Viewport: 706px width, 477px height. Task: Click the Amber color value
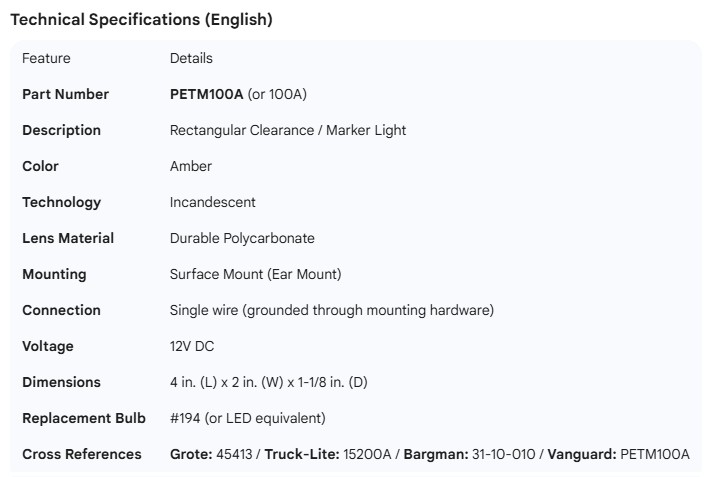[191, 166]
